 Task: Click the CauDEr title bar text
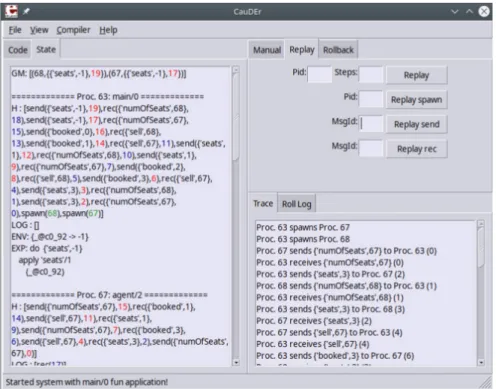click(247, 12)
